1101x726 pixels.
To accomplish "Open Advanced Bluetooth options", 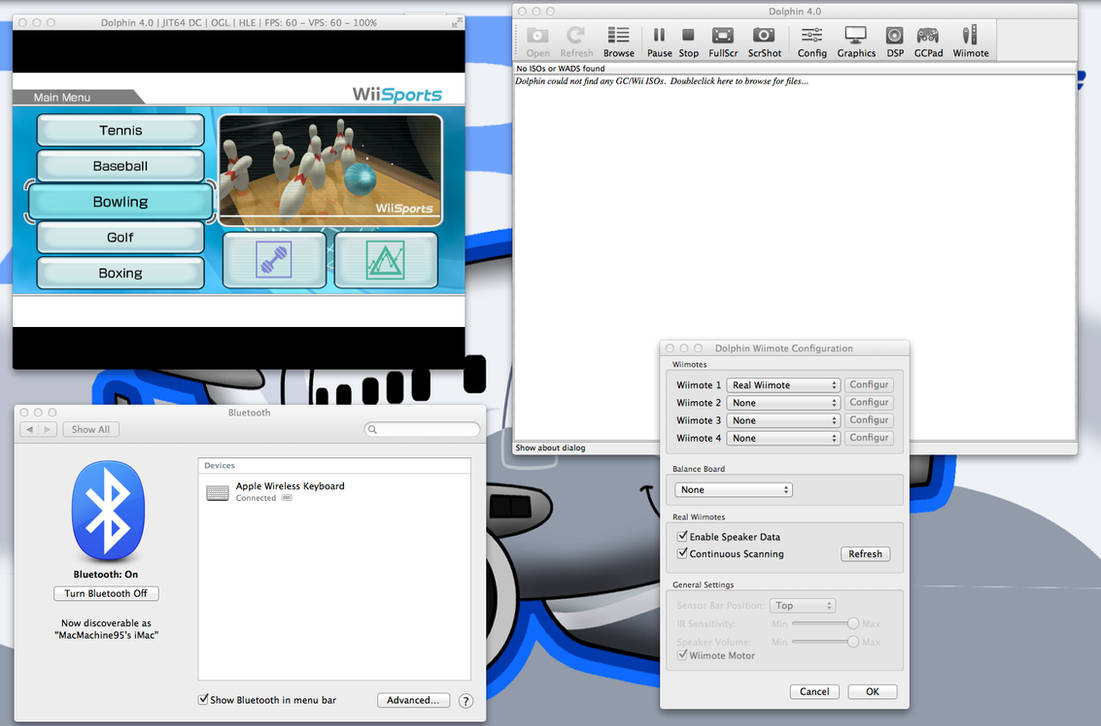I will (414, 700).
